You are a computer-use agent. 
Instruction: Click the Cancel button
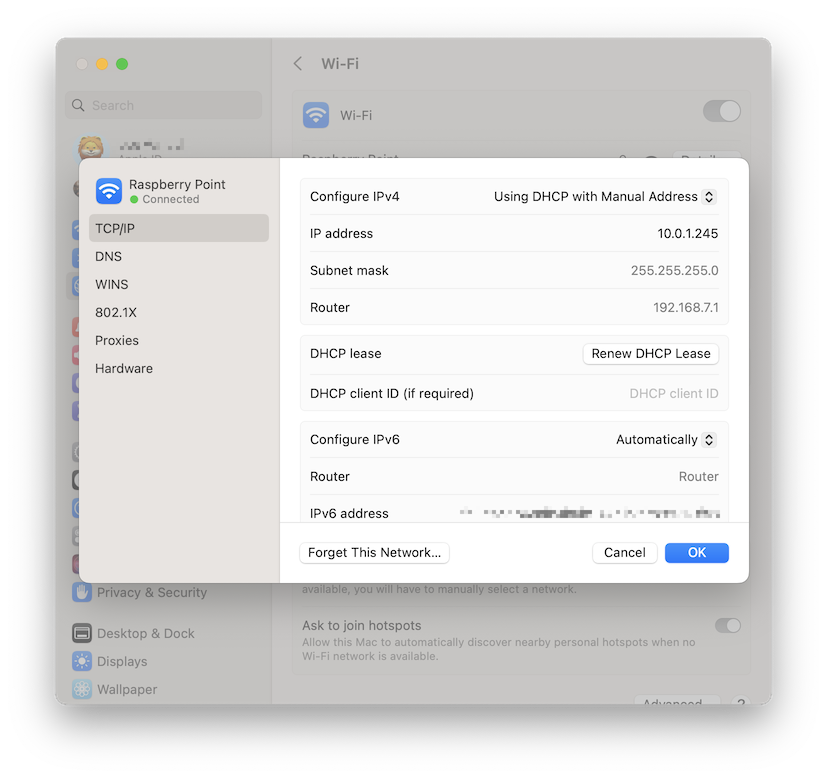[x=624, y=553]
